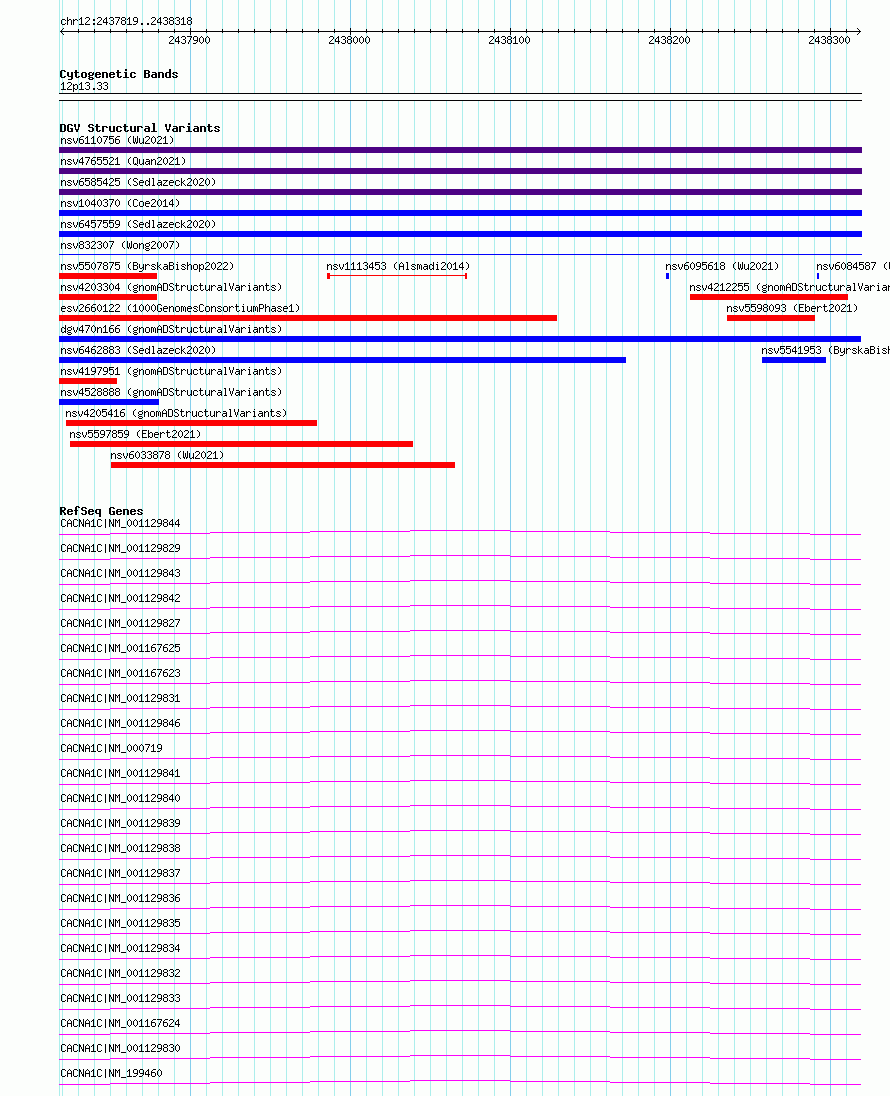This screenshot has height=1096, width=890.
Task: Open nsv4203304 gnomAD variant label
Action: click(171, 287)
